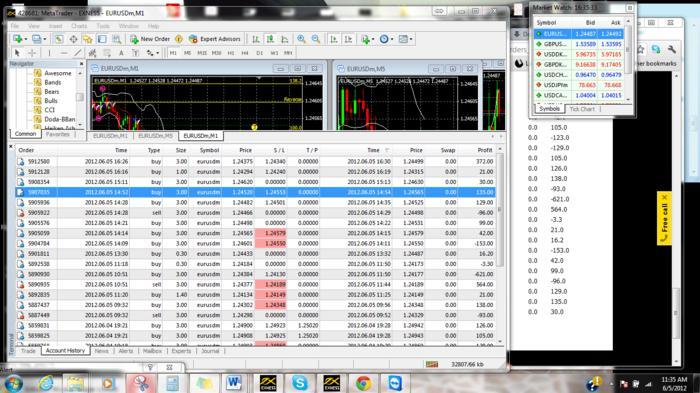700x393 pixels.
Task: Select GBPUS row in Market Watch
Action: coord(579,44)
